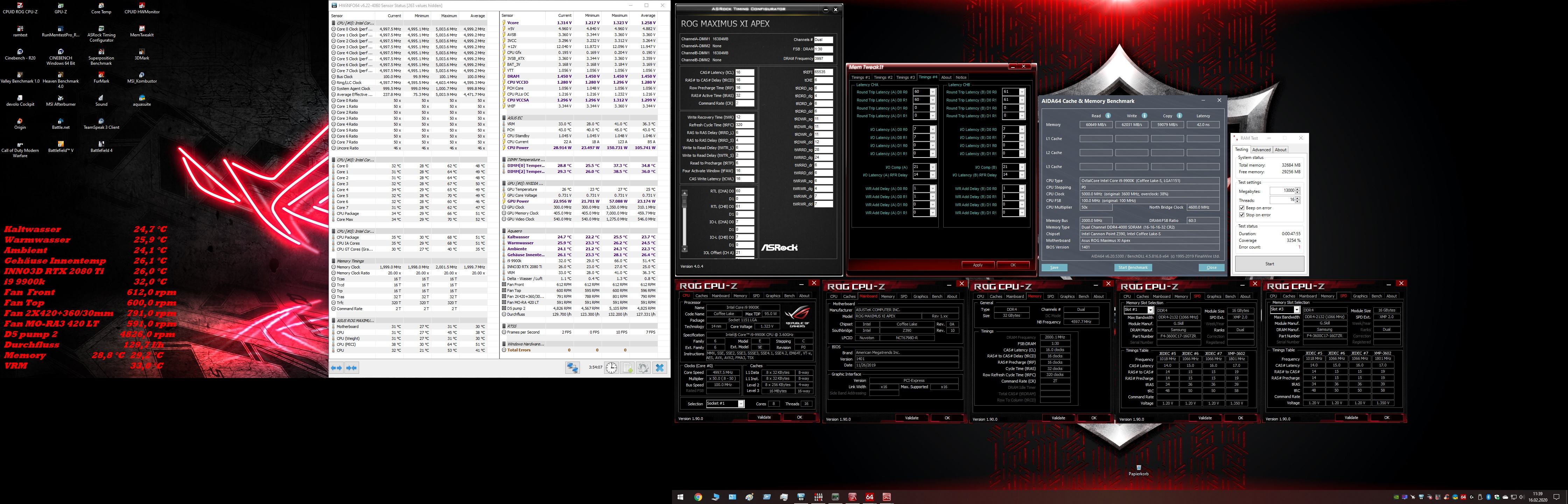Open the aquasuite desktop shortcut
1568x504 pixels.
142,100
